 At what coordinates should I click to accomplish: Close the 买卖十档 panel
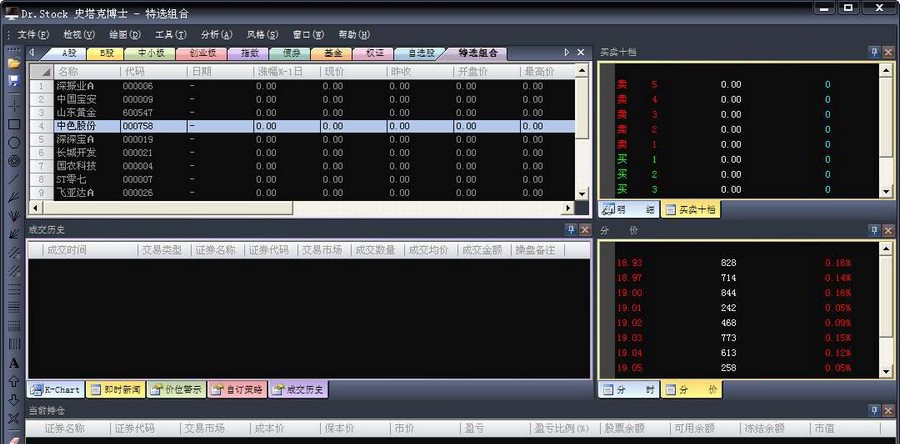[x=888, y=52]
